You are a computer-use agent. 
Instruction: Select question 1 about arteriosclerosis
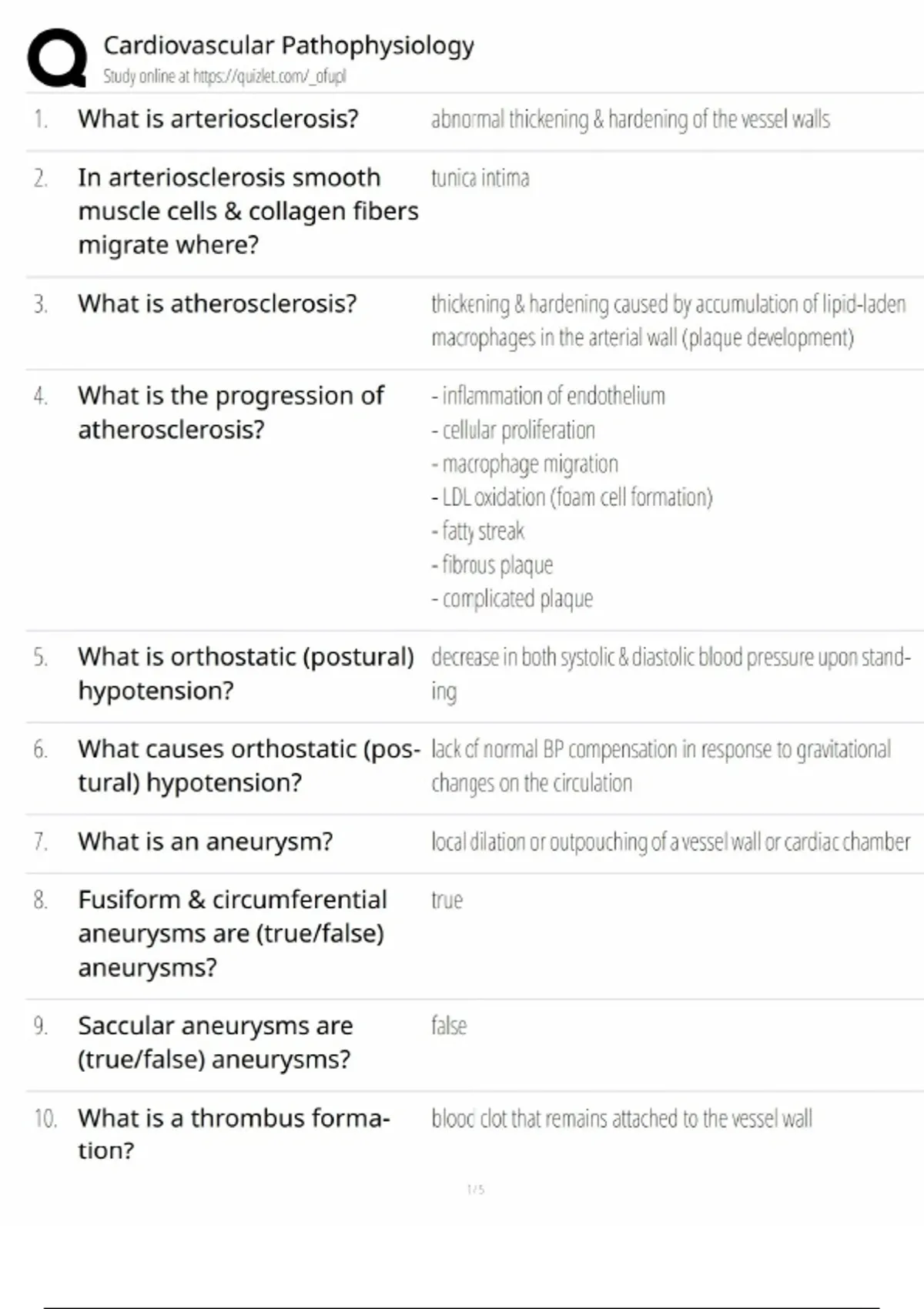tap(218, 119)
